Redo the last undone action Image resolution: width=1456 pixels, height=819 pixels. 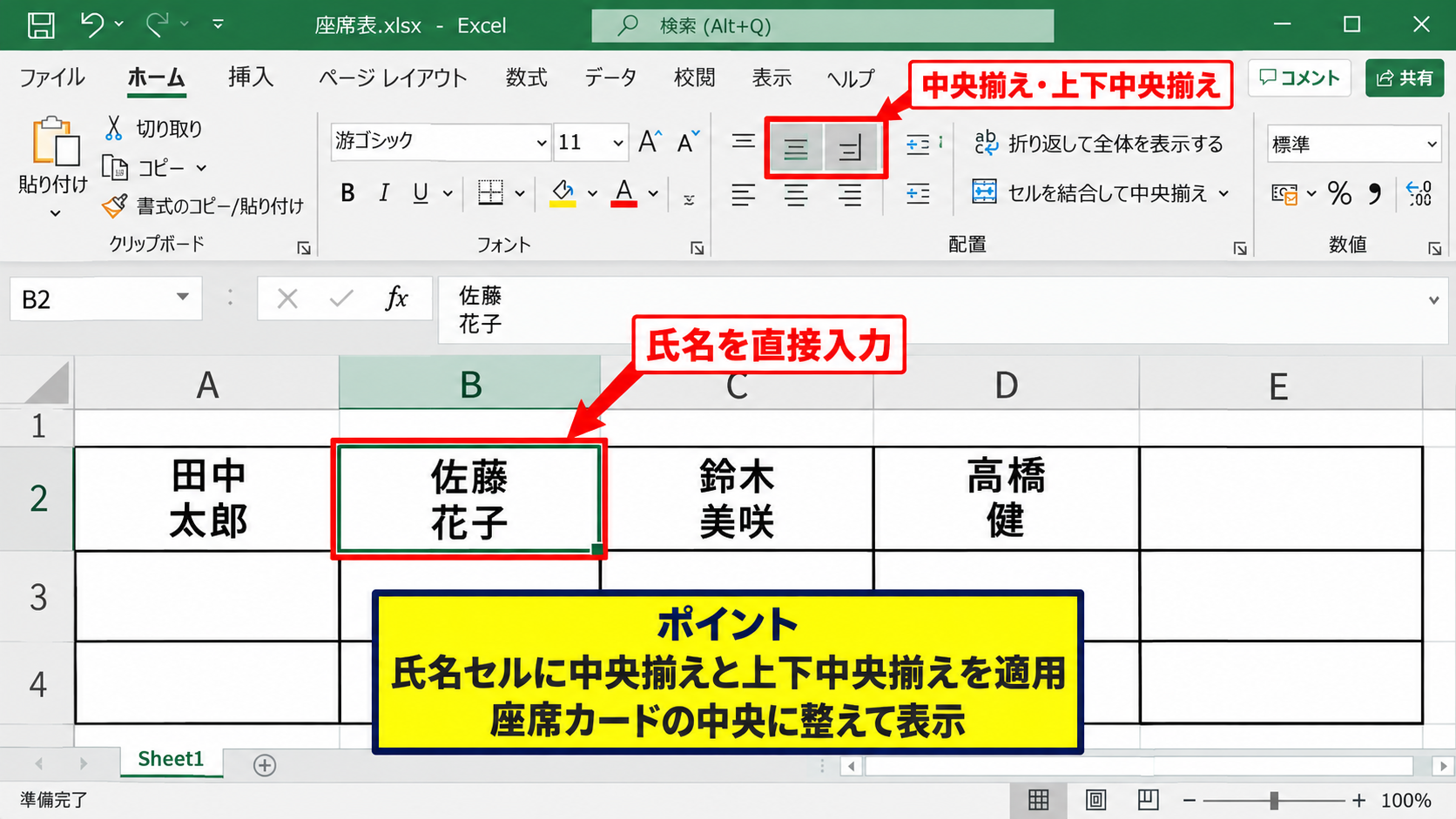[x=157, y=24]
